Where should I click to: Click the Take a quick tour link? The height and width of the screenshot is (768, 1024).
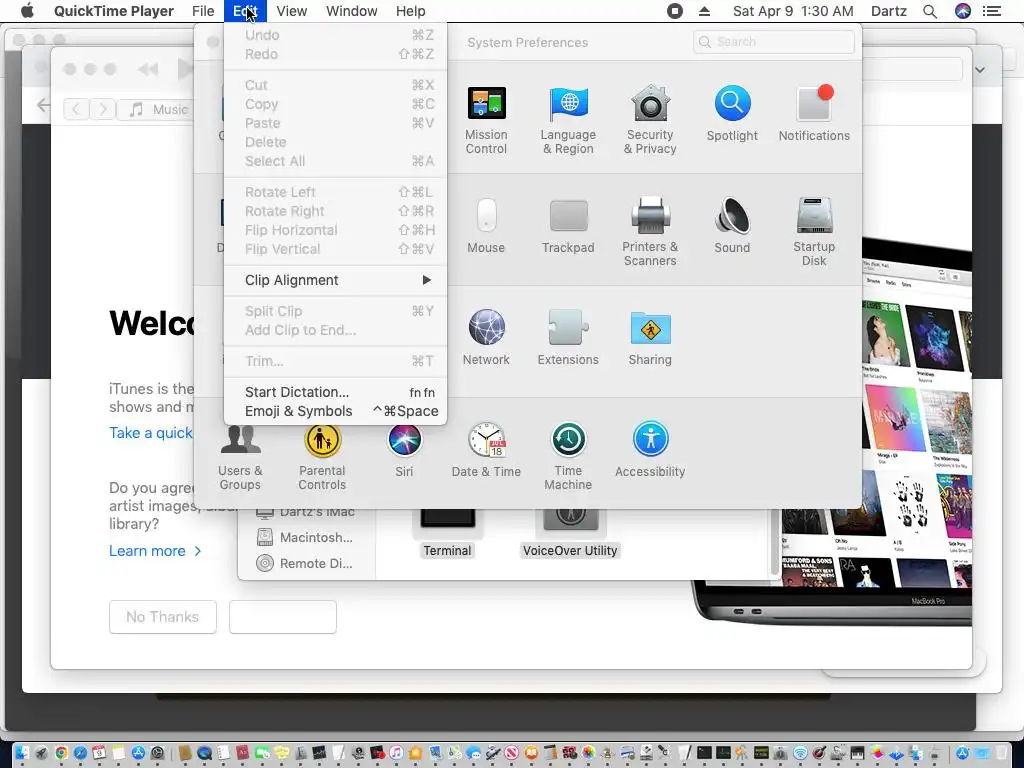[151, 433]
